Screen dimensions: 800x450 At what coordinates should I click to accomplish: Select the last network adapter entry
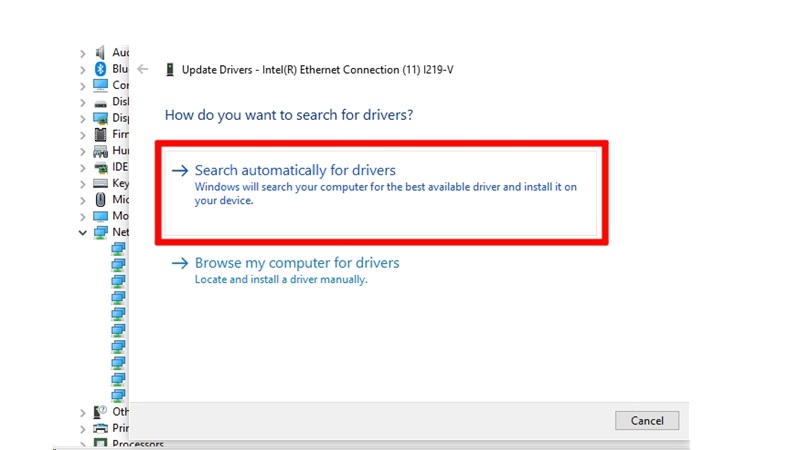click(118, 395)
